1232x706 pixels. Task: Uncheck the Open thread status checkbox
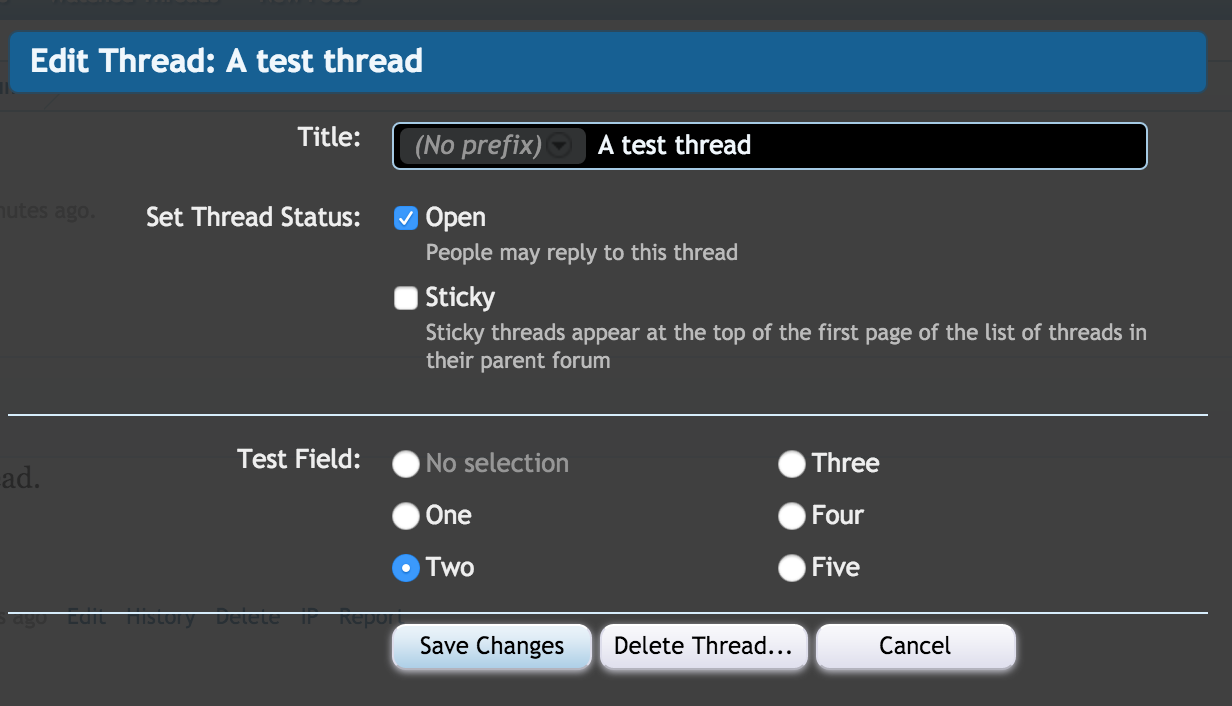[405, 218]
